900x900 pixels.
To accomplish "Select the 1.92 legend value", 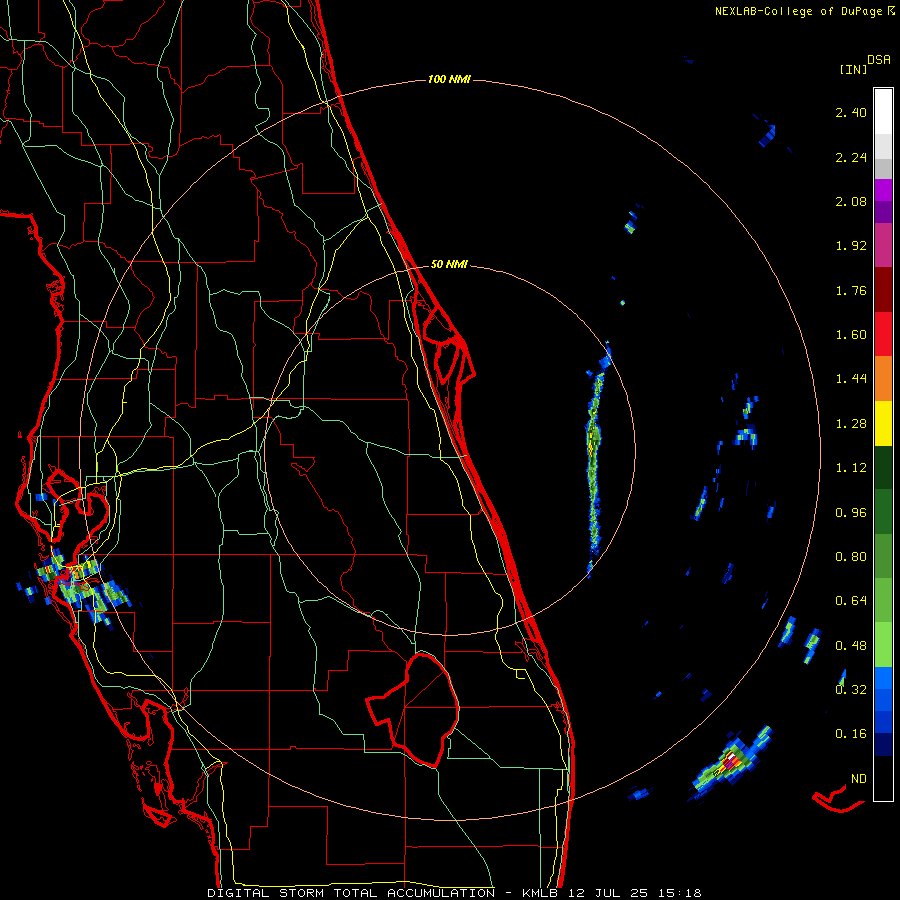I will pyautogui.click(x=851, y=246).
